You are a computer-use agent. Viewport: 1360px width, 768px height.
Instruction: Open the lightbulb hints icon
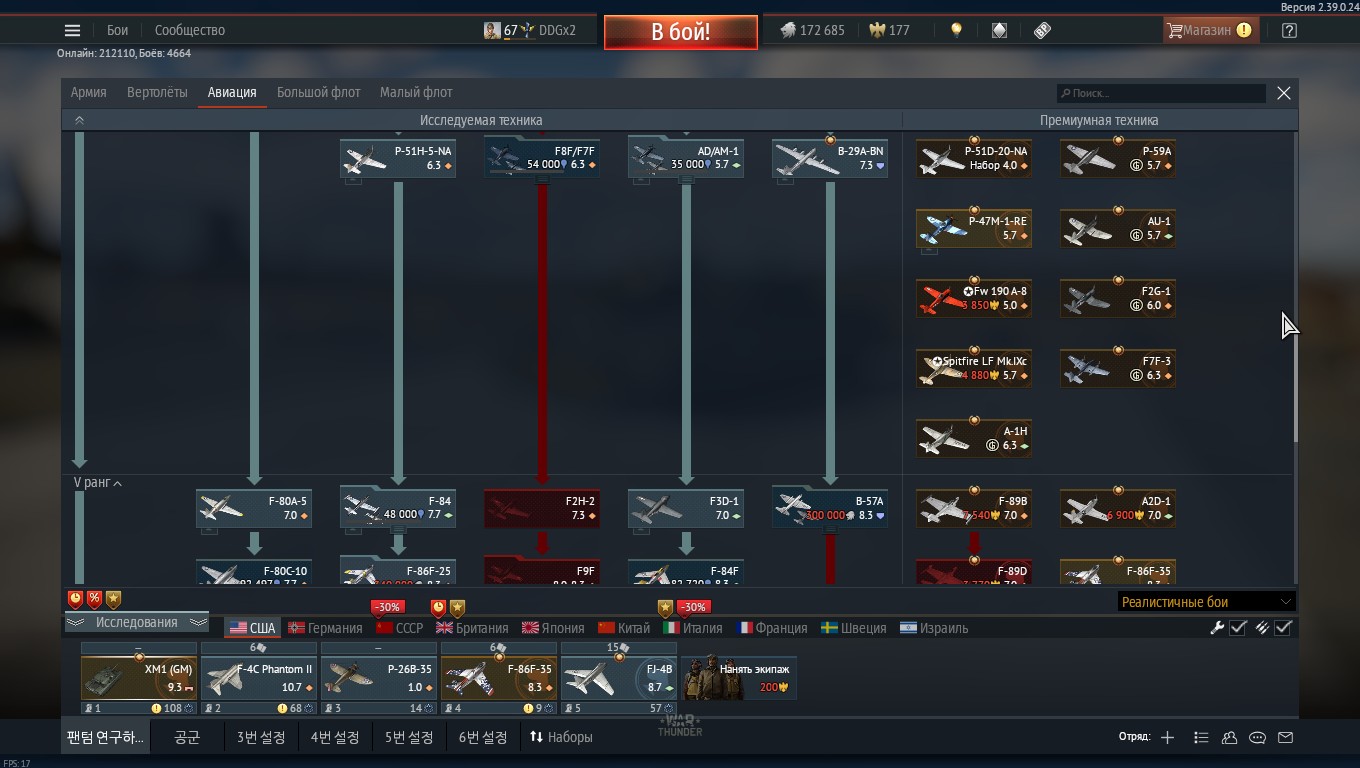pyautogui.click(x=956, y=30)
